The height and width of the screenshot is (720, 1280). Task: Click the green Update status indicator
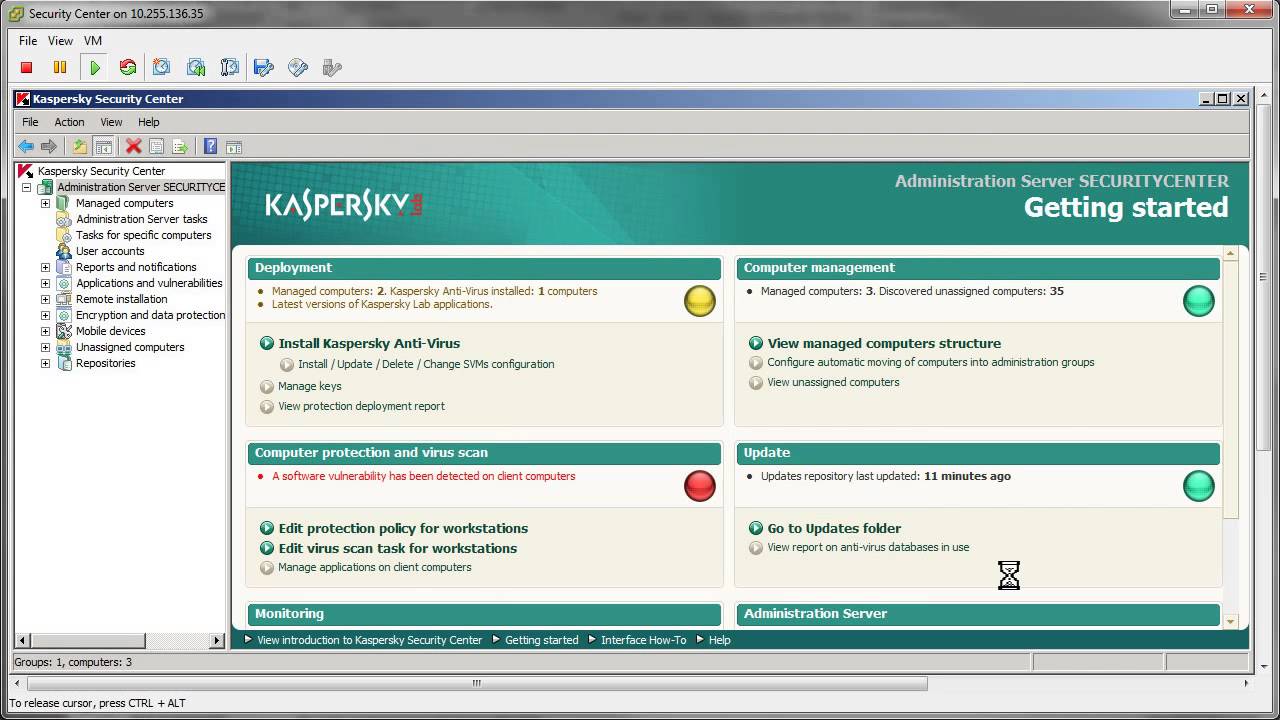(1199, 486)
